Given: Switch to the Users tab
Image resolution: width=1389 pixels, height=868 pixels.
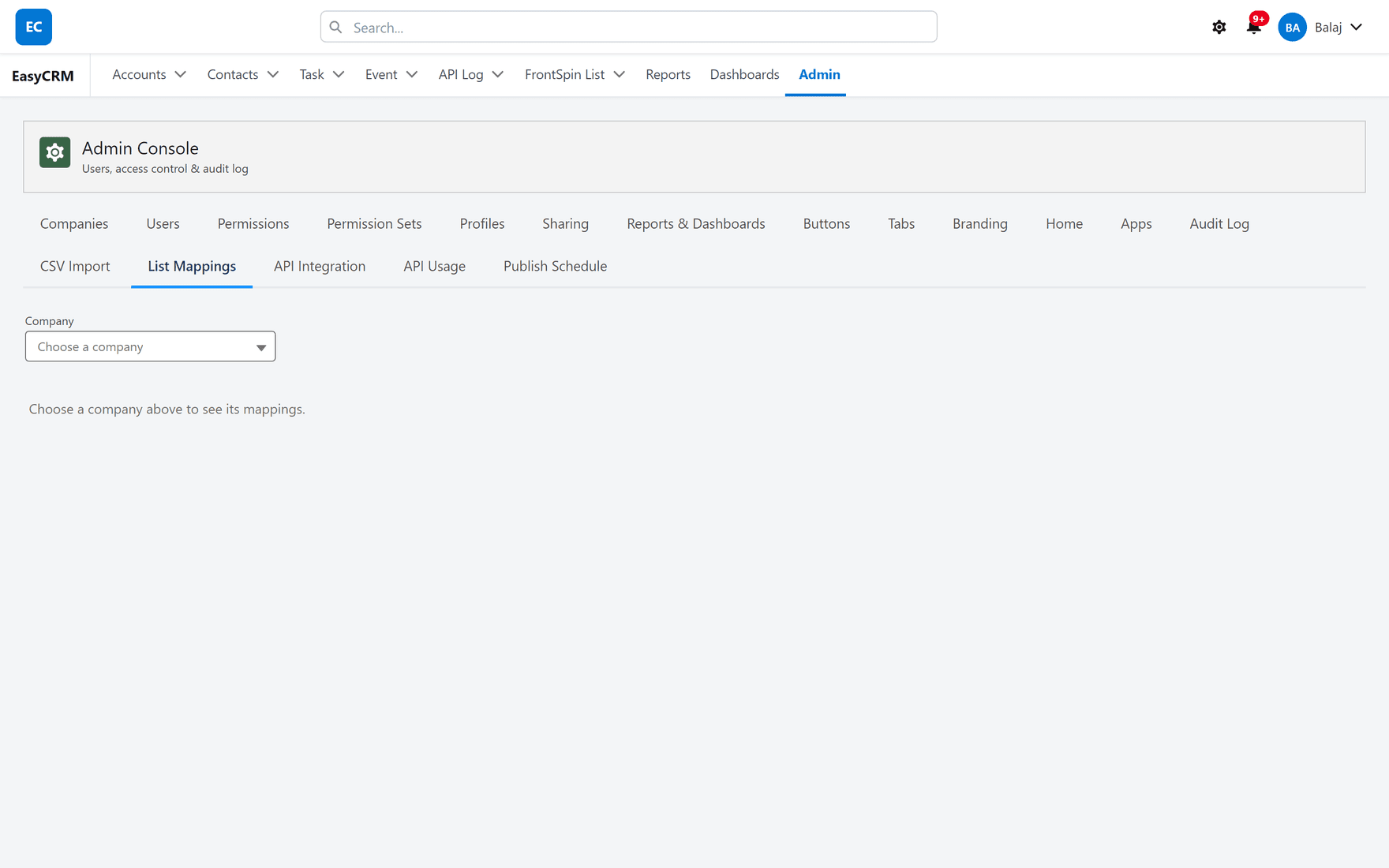Looking at the screenshot, I should 163,223.
